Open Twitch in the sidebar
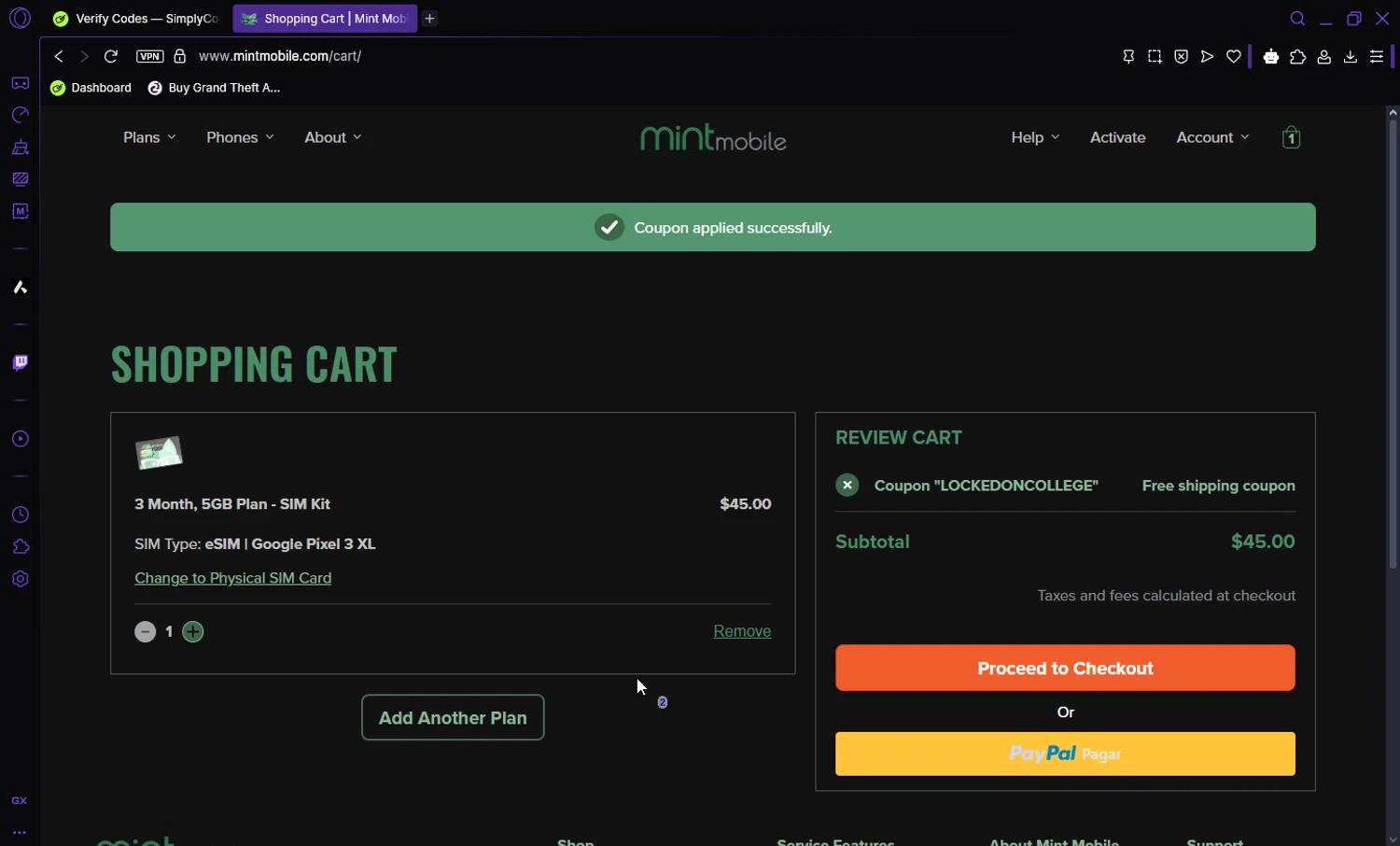This screenshot has height=846, width=1400. pos(20,362)
